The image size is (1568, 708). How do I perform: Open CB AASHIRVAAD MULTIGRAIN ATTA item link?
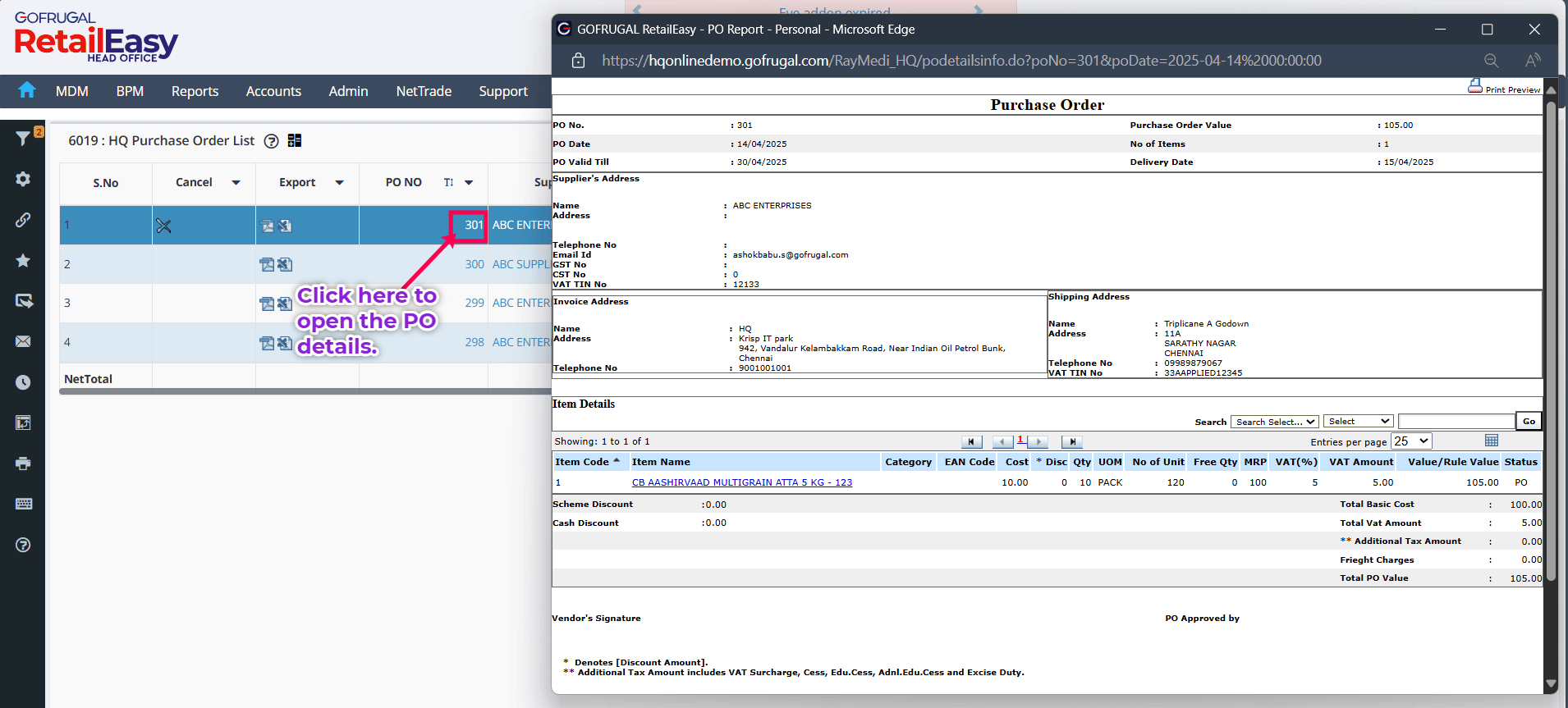741,482
